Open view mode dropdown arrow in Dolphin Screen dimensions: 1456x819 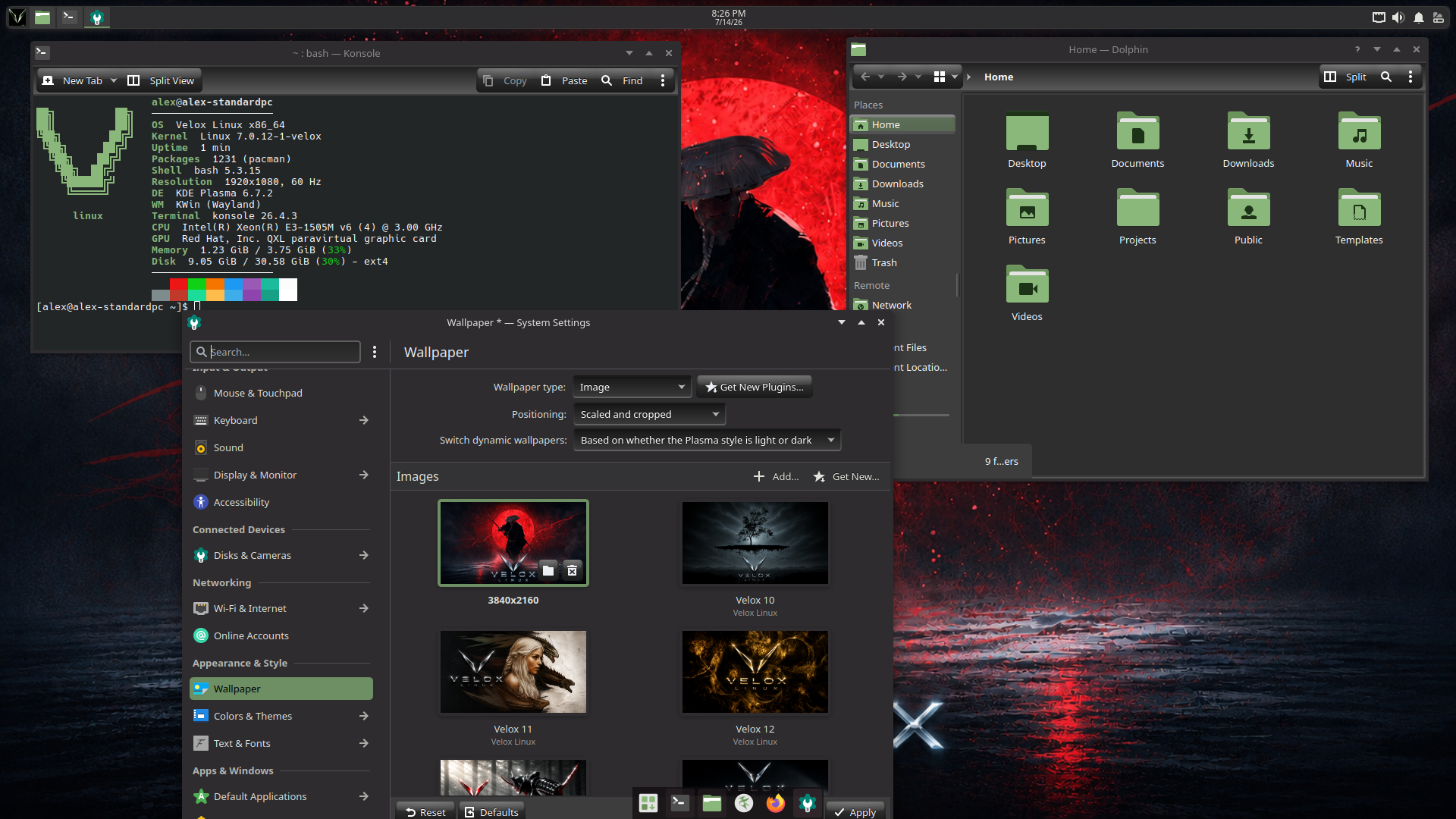(x=955, y=77)
